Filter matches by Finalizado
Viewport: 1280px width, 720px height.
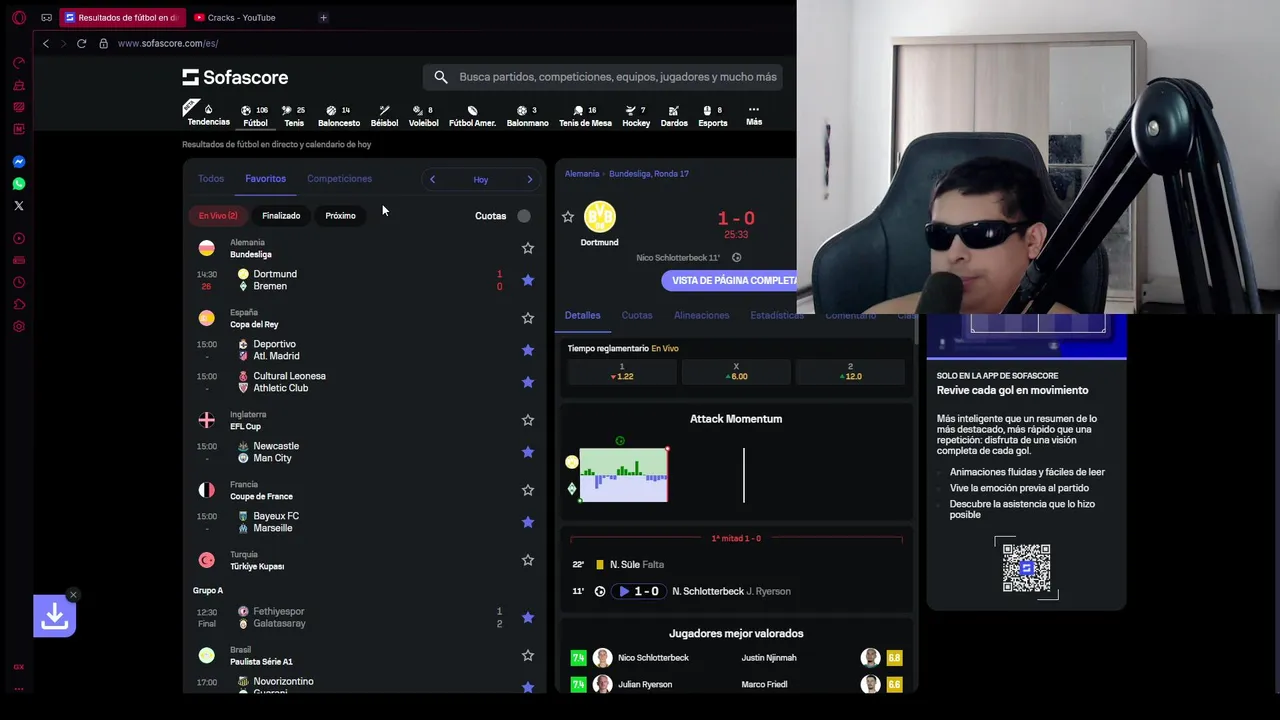[x=281, y=216]
